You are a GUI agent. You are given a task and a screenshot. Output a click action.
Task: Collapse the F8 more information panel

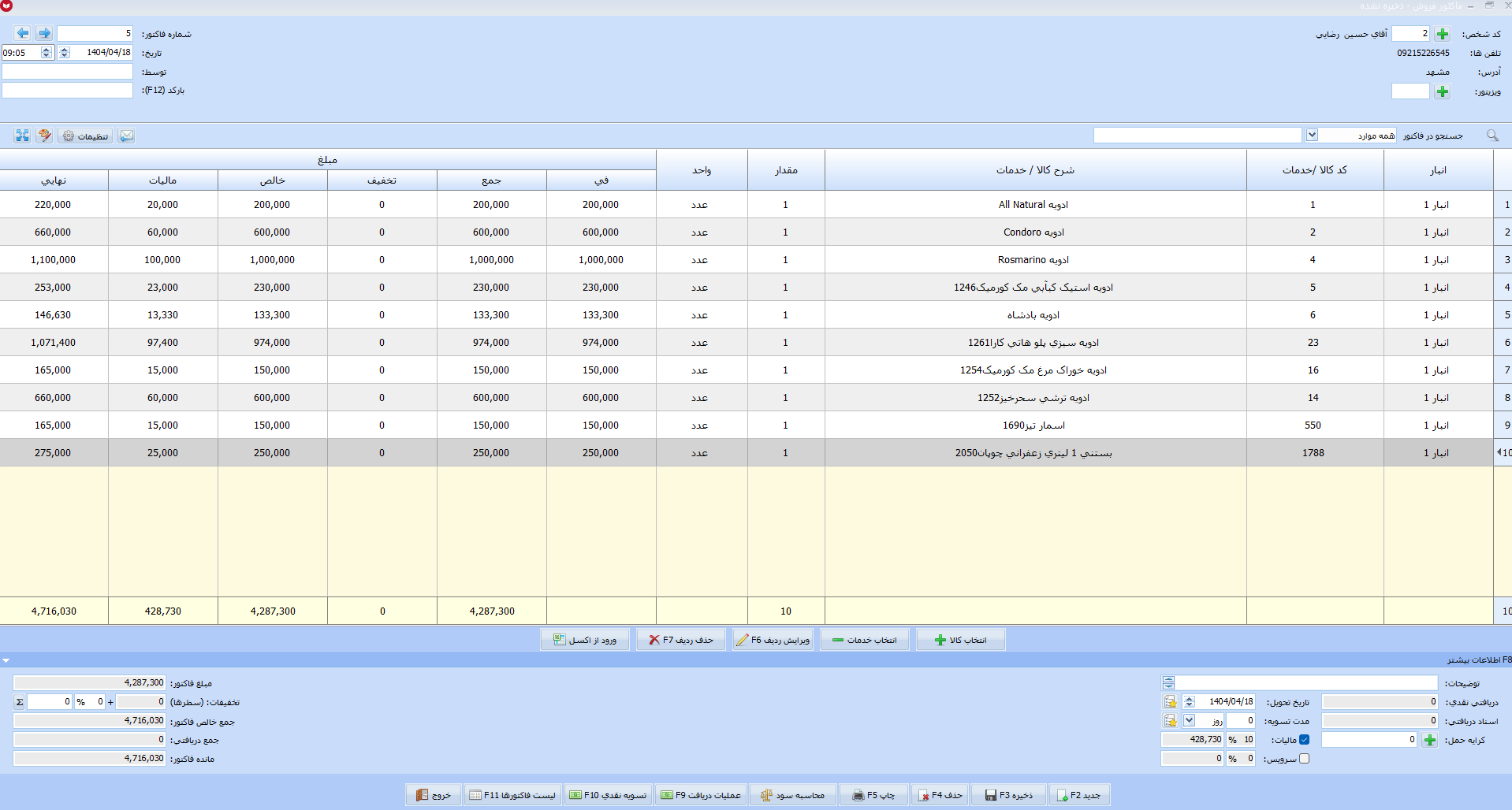6,660
